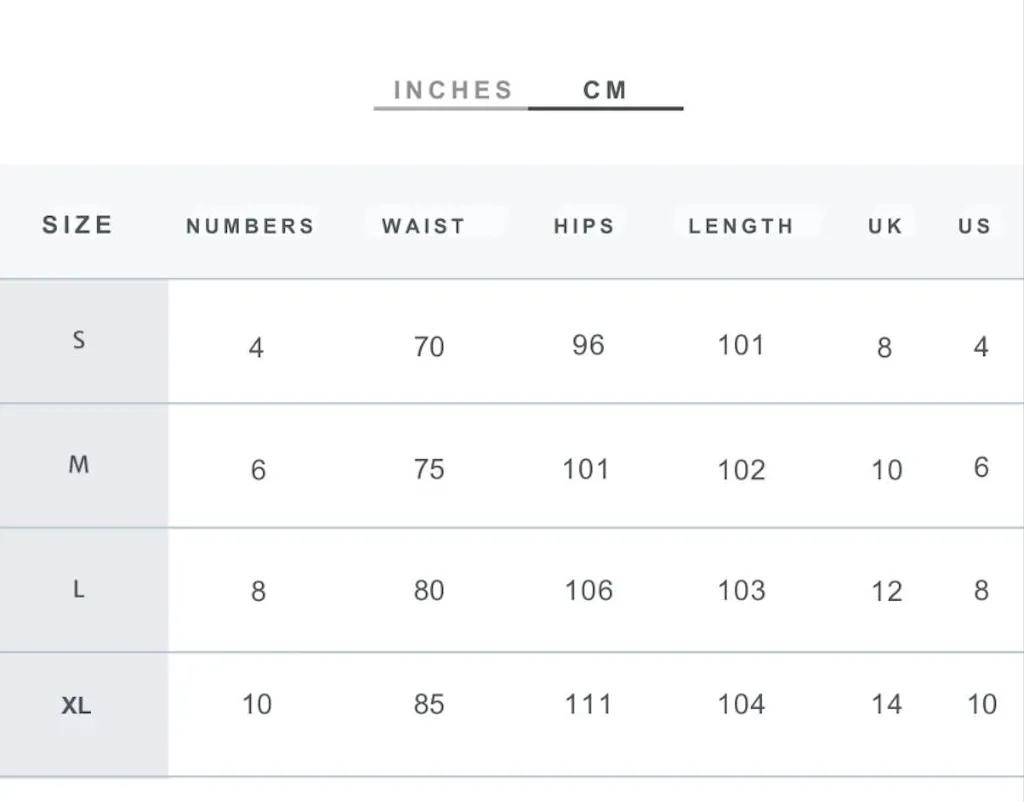Click UK size 12 cell
The image size is (1024, 802).
[x=887, y=592]
